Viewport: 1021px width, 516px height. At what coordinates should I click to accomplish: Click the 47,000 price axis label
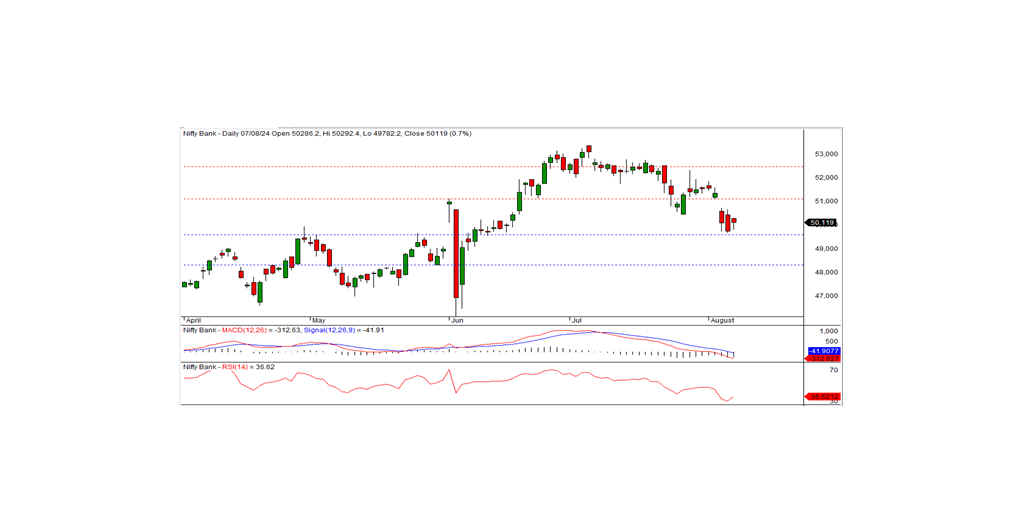click(825, 296)
